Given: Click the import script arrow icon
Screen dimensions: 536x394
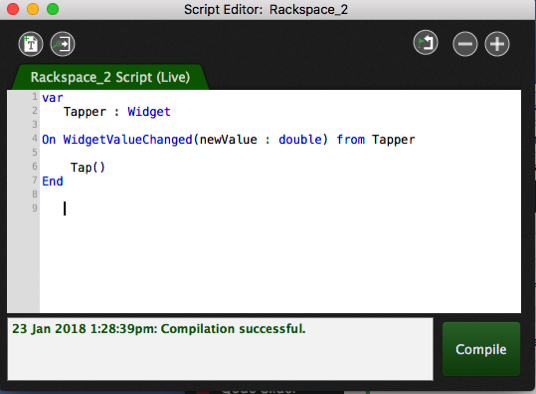Looking at the screenshot, I should pyautogui.click(x=63, y=44).
